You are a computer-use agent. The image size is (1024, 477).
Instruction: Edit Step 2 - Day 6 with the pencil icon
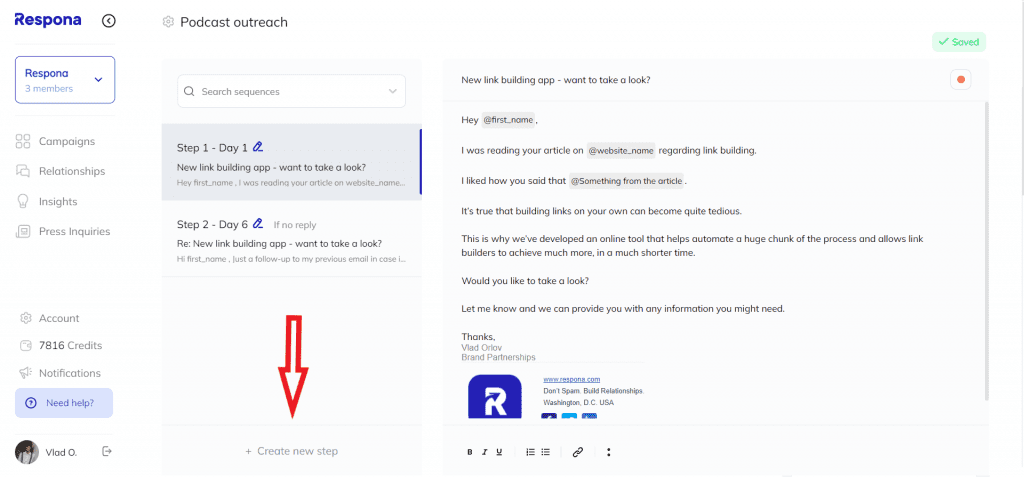258,224
